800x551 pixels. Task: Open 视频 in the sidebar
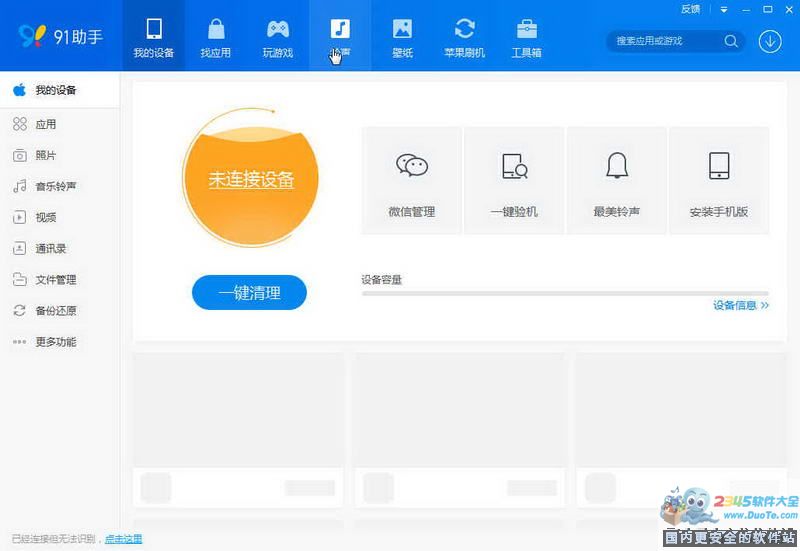[60, 217]
